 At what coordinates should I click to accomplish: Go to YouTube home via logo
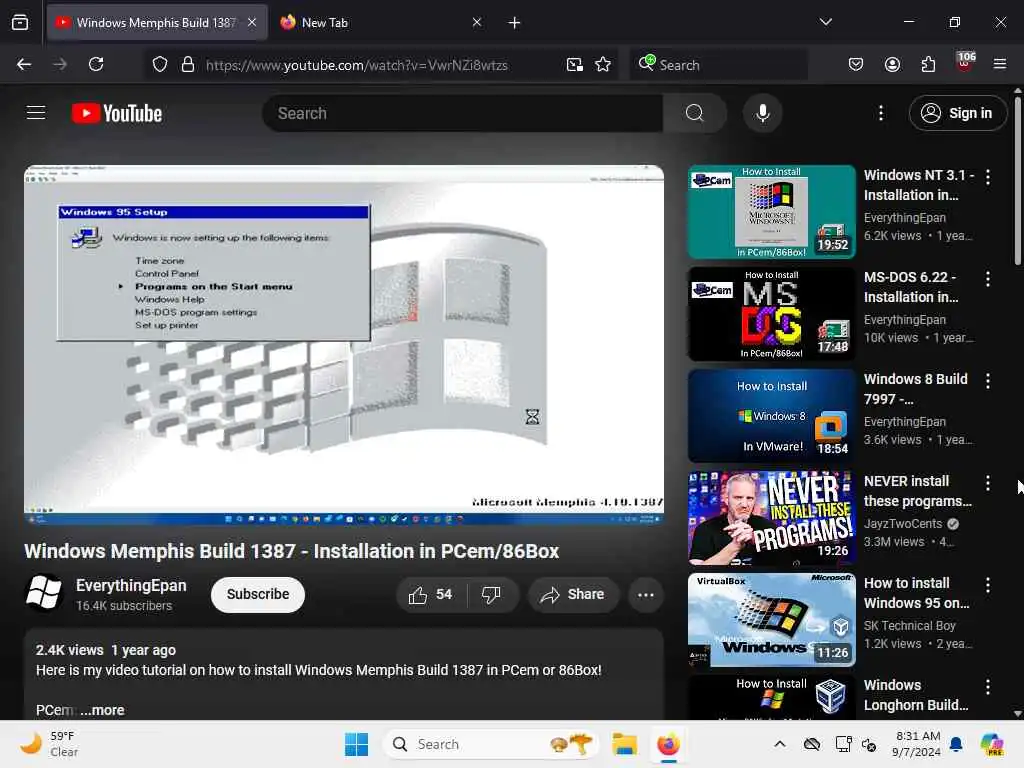coord(117,113)
